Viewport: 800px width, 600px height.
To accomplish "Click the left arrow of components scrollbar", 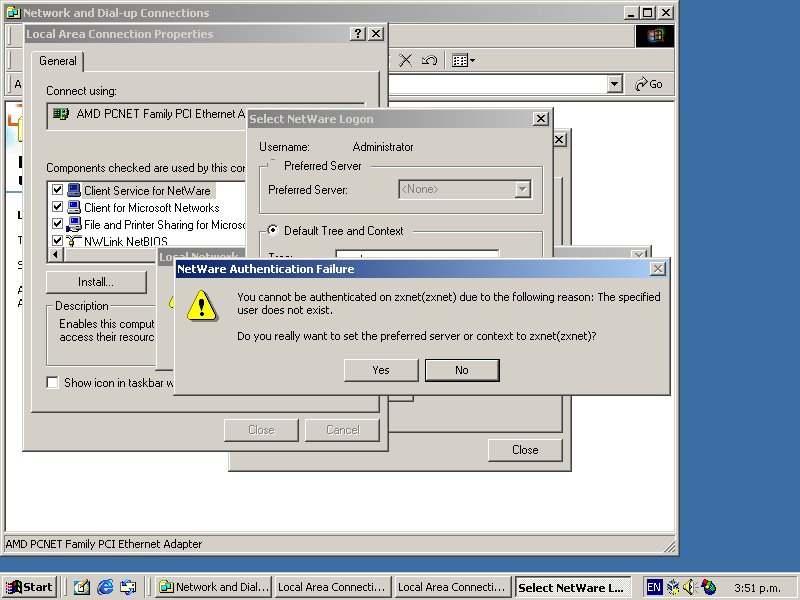I will pyautogui.click(x=55, y=254).
